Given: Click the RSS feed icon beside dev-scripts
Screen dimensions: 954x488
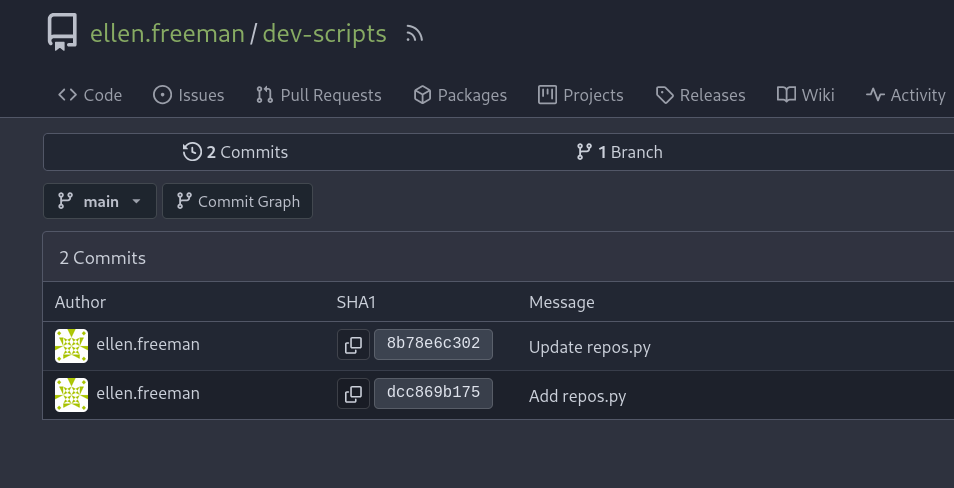Looking at the screenshot, I should (x=415, y=34).
